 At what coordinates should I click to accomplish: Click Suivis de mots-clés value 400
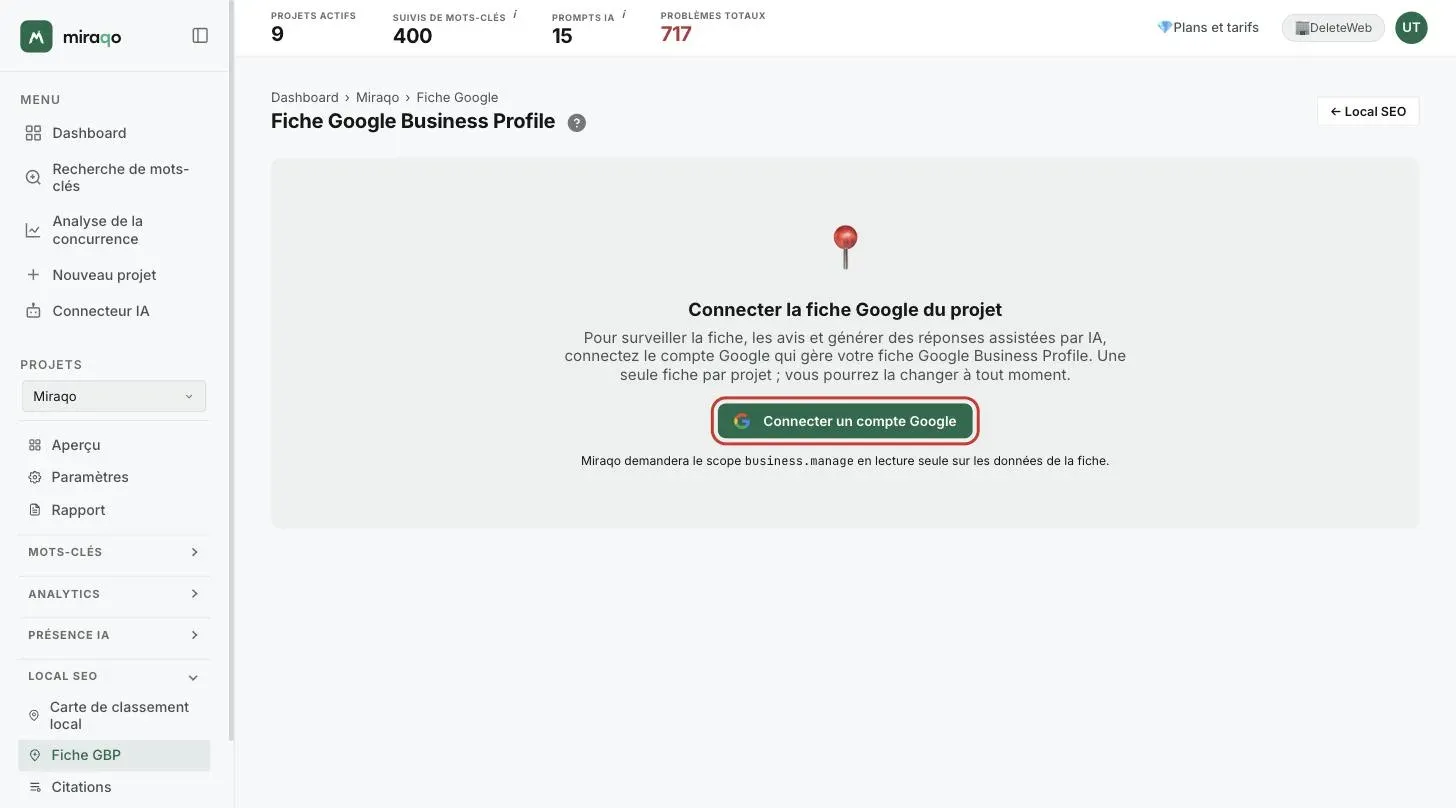[x=412, y=36]
